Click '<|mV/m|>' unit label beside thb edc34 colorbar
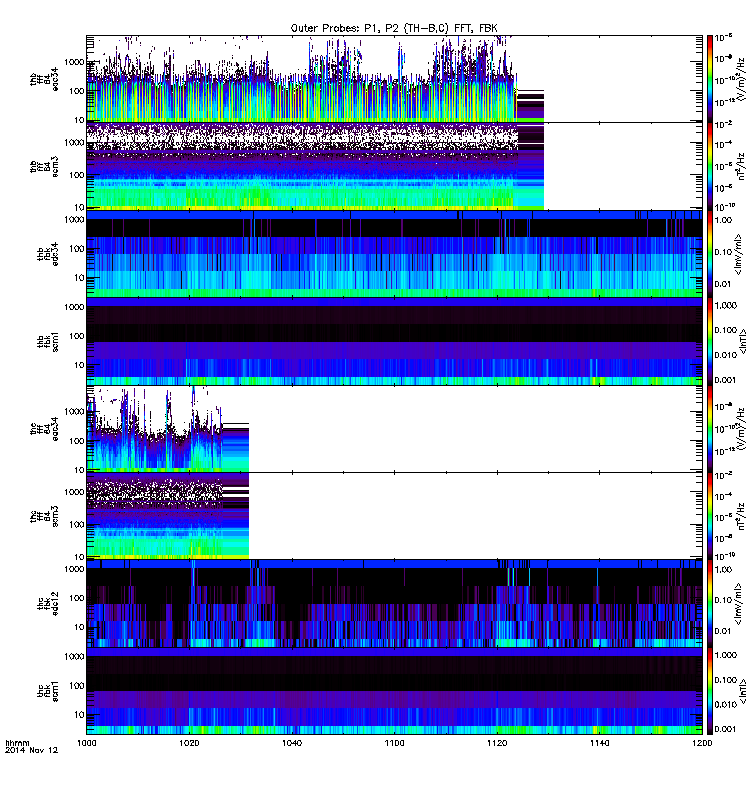Image resolution: width=750 pixels, height=800 pixels. tap(738, 255)
